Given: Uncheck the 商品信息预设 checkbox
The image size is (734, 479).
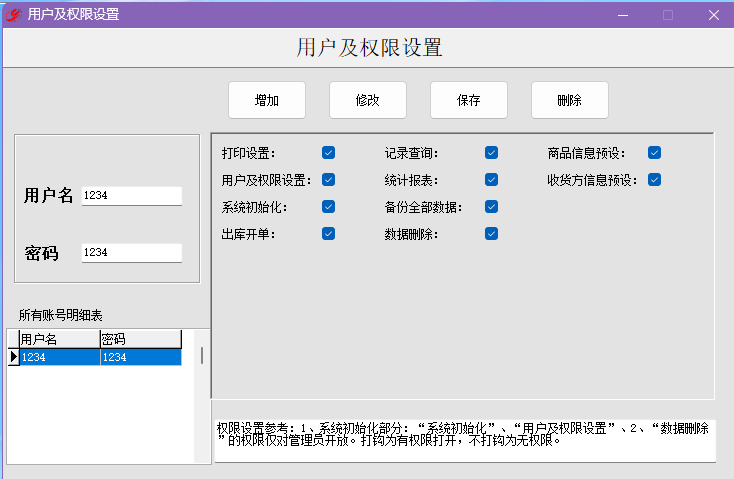Looking at the screenshot, I should 654,153.
